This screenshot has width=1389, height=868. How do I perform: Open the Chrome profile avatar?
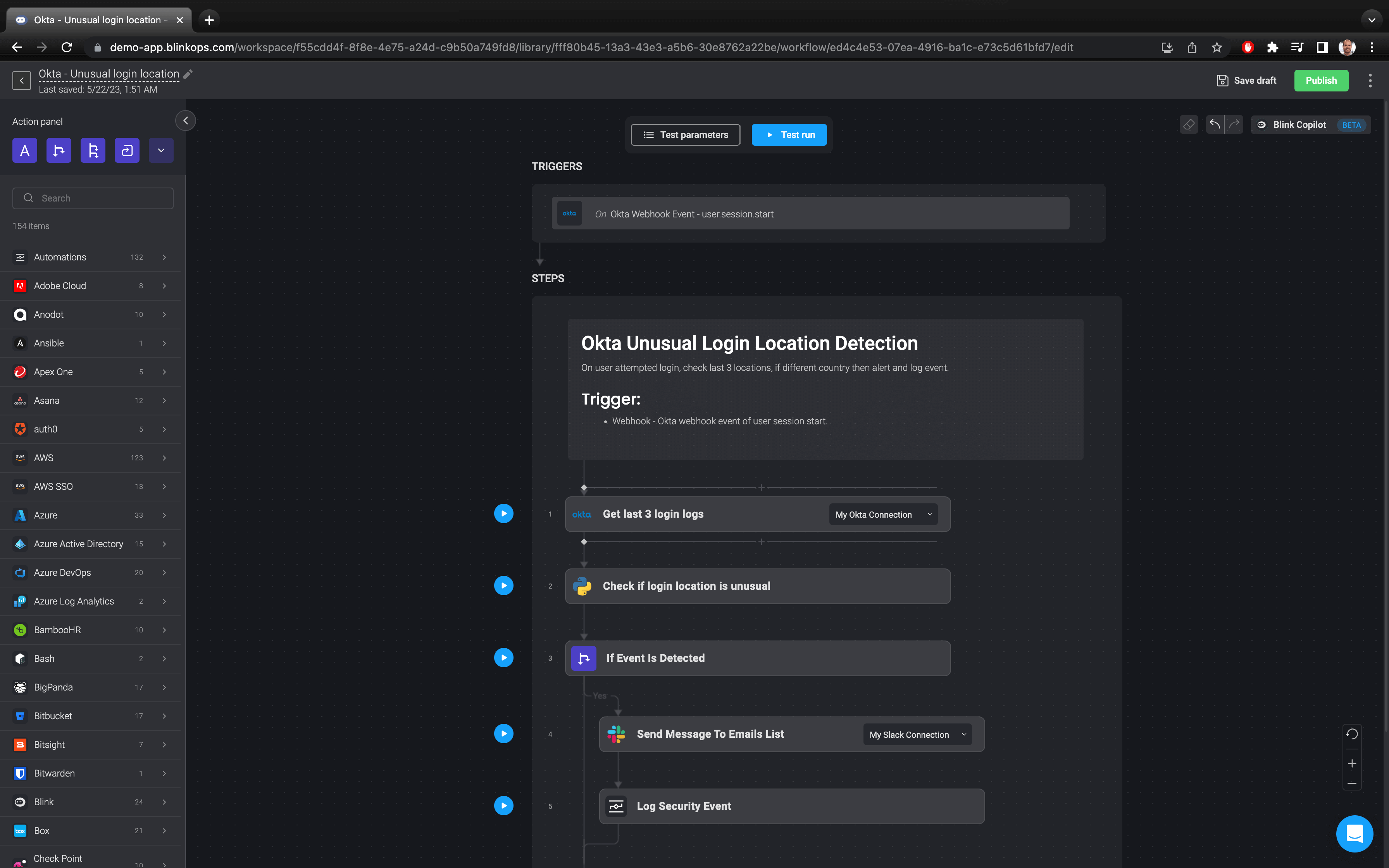(x=1346, y=48)
